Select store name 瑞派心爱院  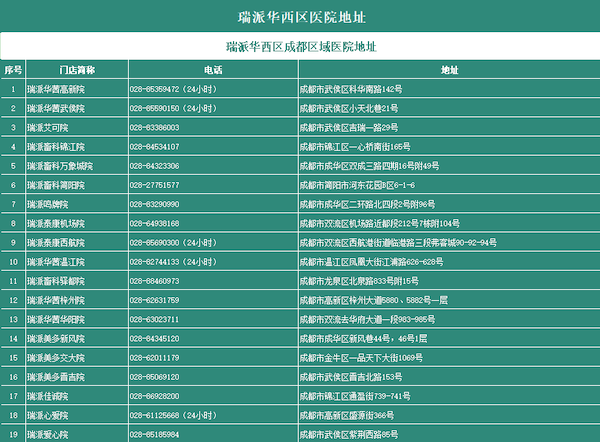pyautogui.click(x=47, y=415)
